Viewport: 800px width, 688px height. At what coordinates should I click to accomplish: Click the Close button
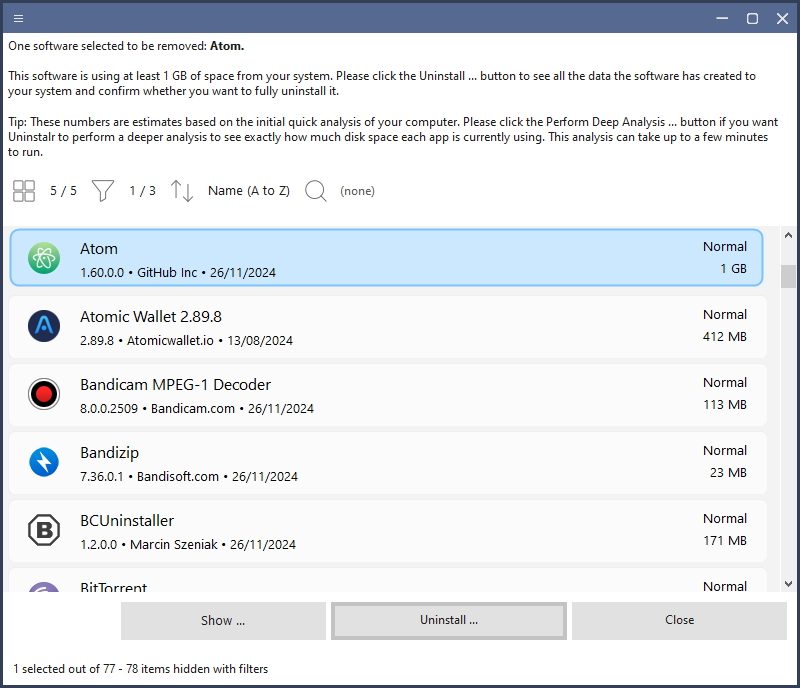pos(679,621)
